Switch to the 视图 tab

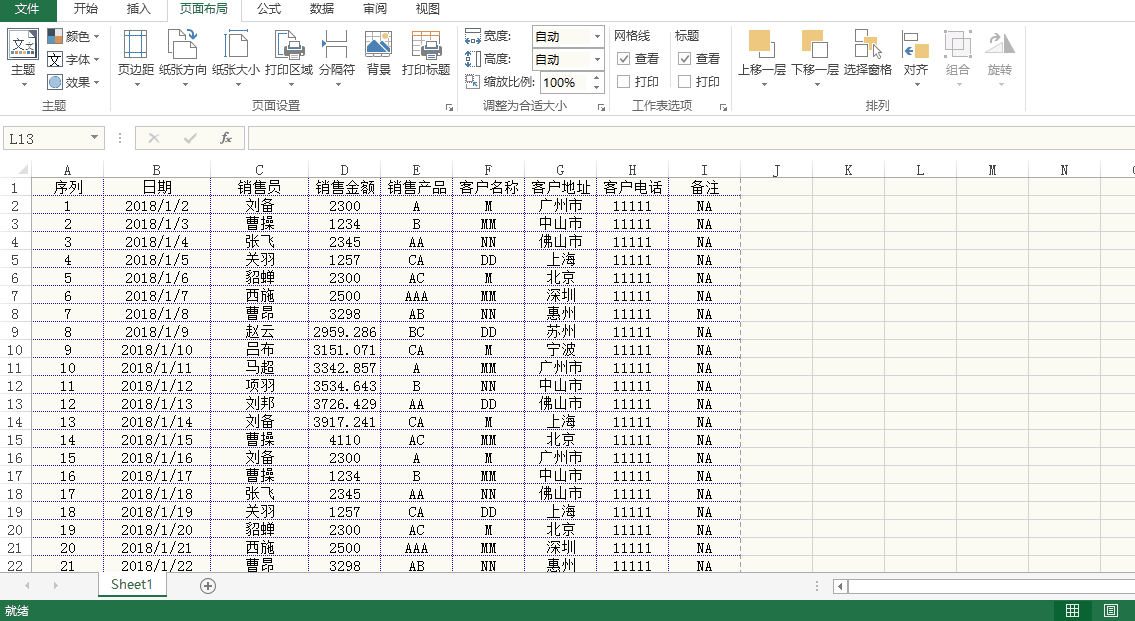coord(428,9)
